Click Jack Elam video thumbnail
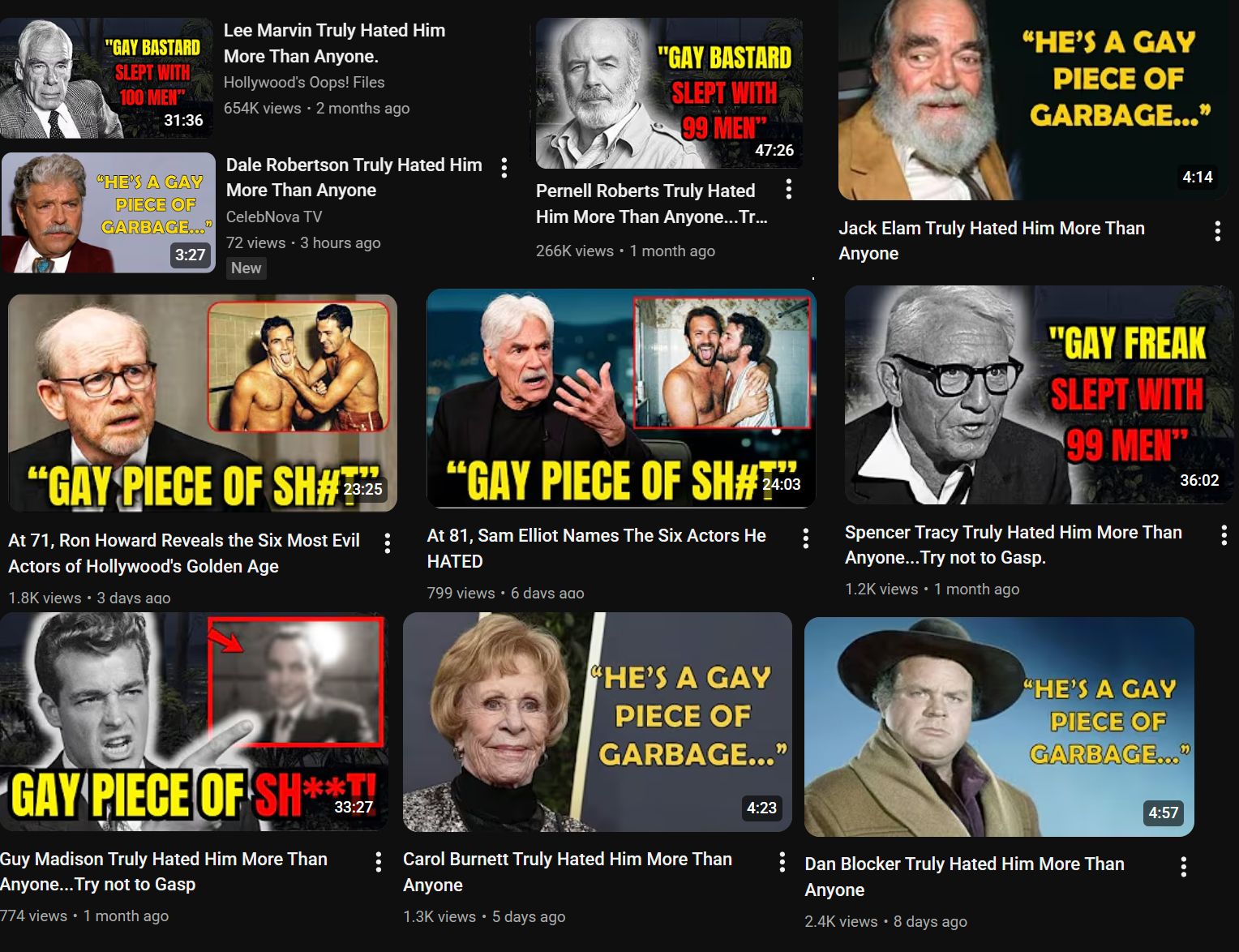Image resolution: width=1239 pixels, height=952 pixels. pyautogui.click(x=1032, y=100)
